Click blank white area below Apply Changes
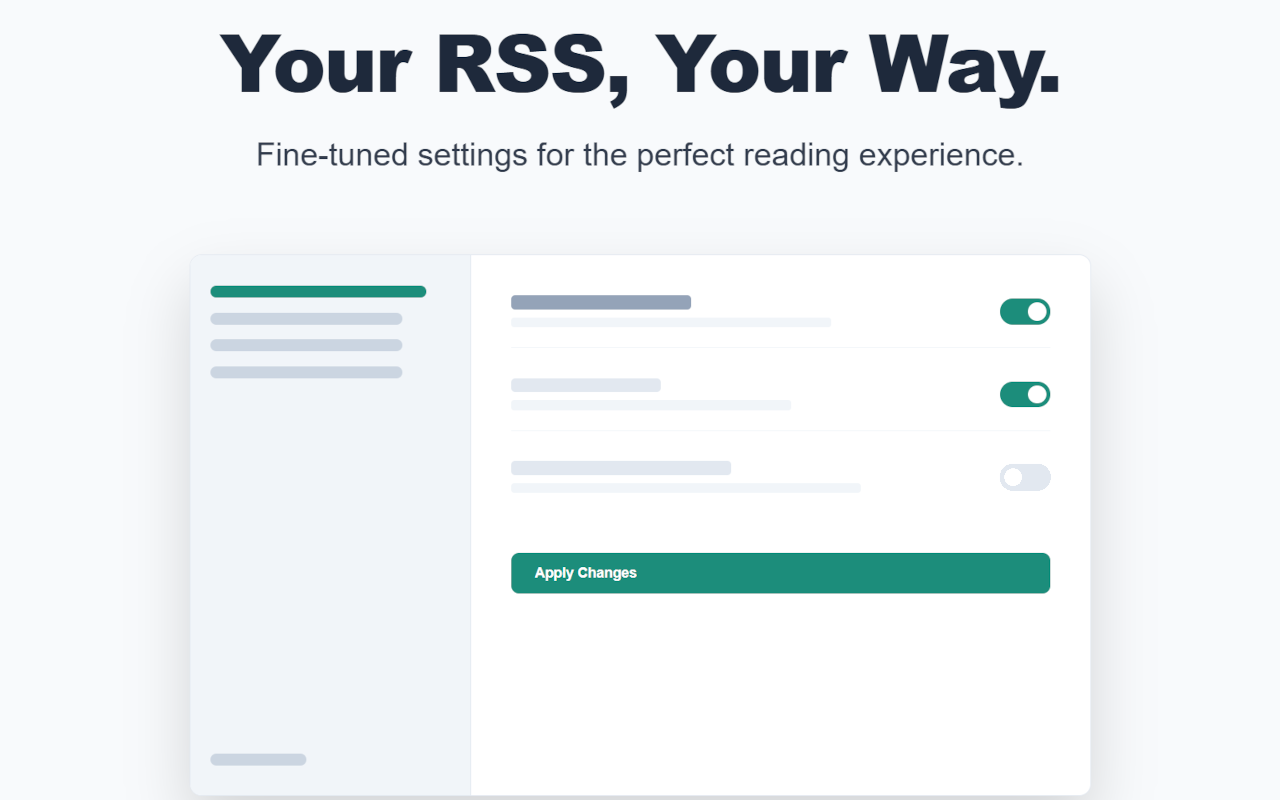The height and width of the screenshot is (800, 1280). pyautogui.click(x=780, y=690)
